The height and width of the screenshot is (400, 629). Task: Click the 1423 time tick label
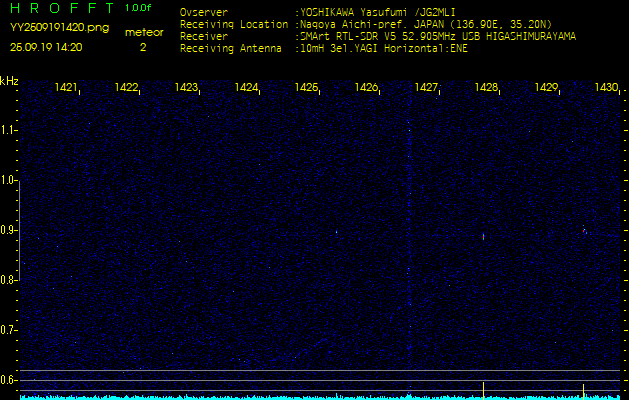[x=186, y=87]
